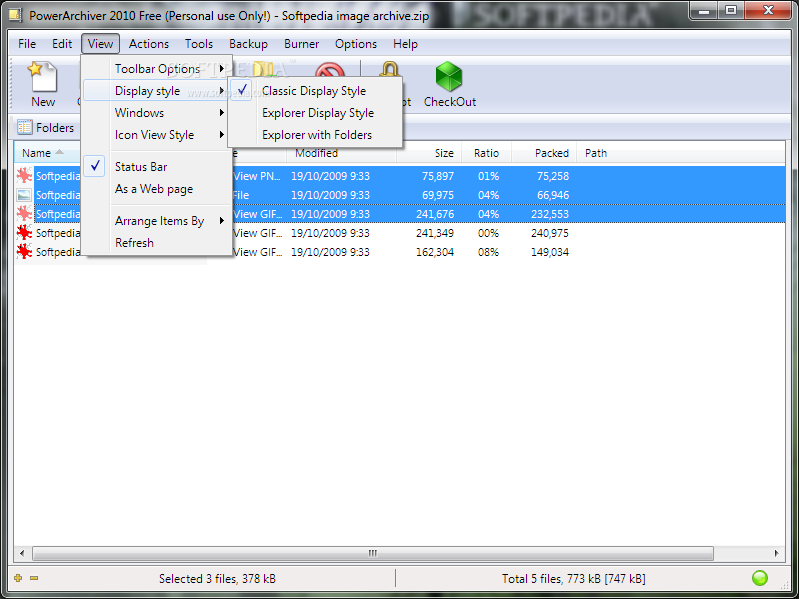Viewport: 799px width, 599px height.
Task: Click red icon of 241,349-size row
Action: (x=24, y=233)
